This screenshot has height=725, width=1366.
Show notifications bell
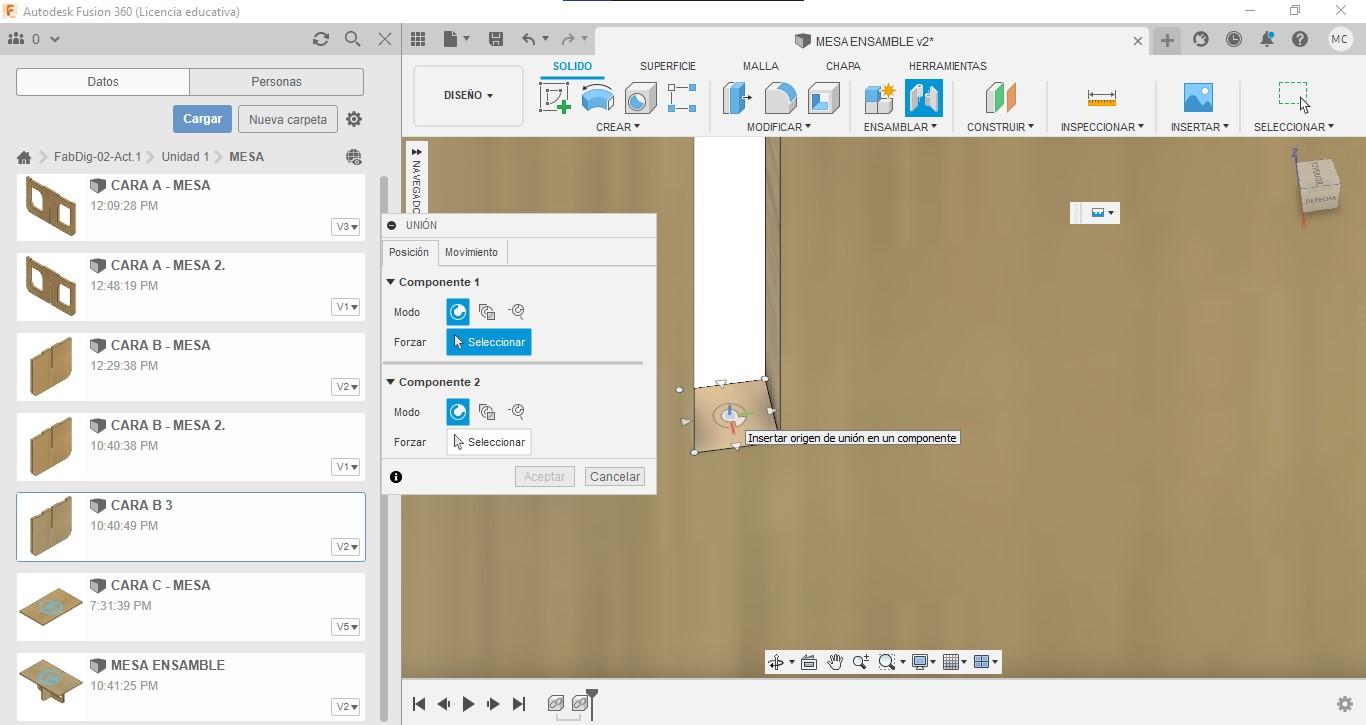tap(1267, 40)
